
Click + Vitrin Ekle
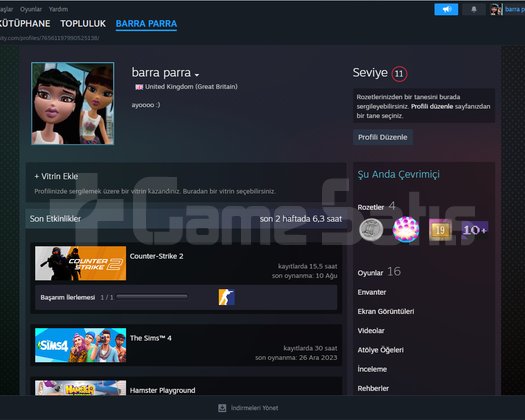coord(56,177)
